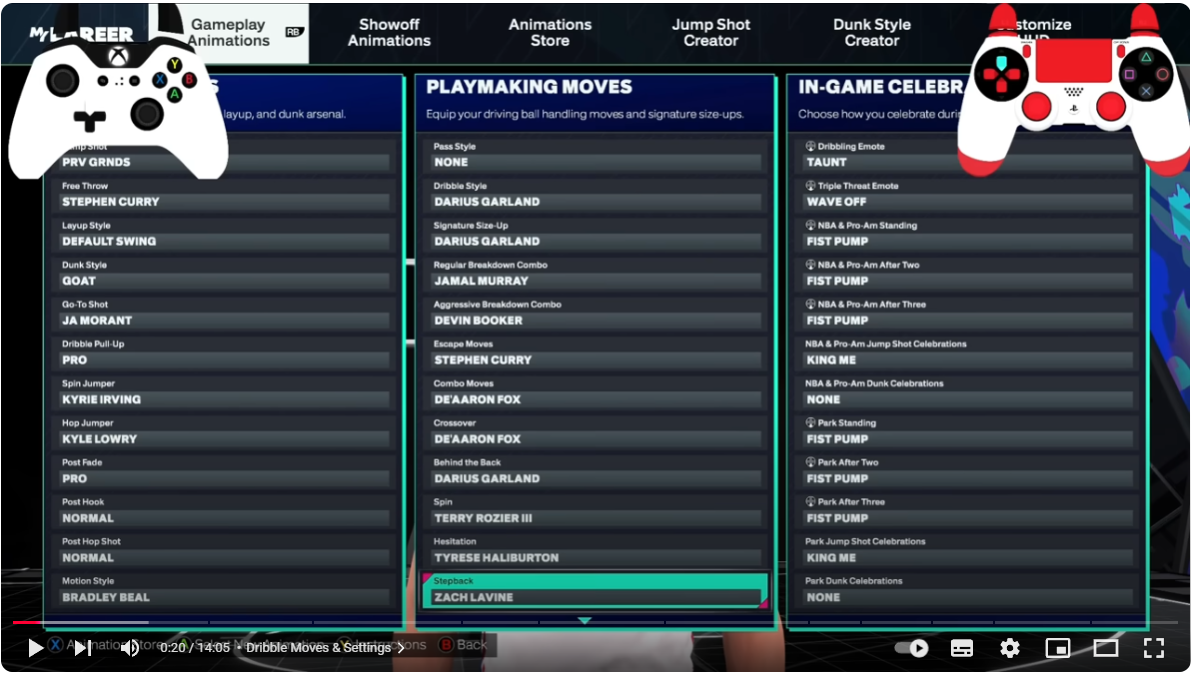Go to the Animations Store tab
This screenshot has height=674, width=1193.
pos(549,33)
